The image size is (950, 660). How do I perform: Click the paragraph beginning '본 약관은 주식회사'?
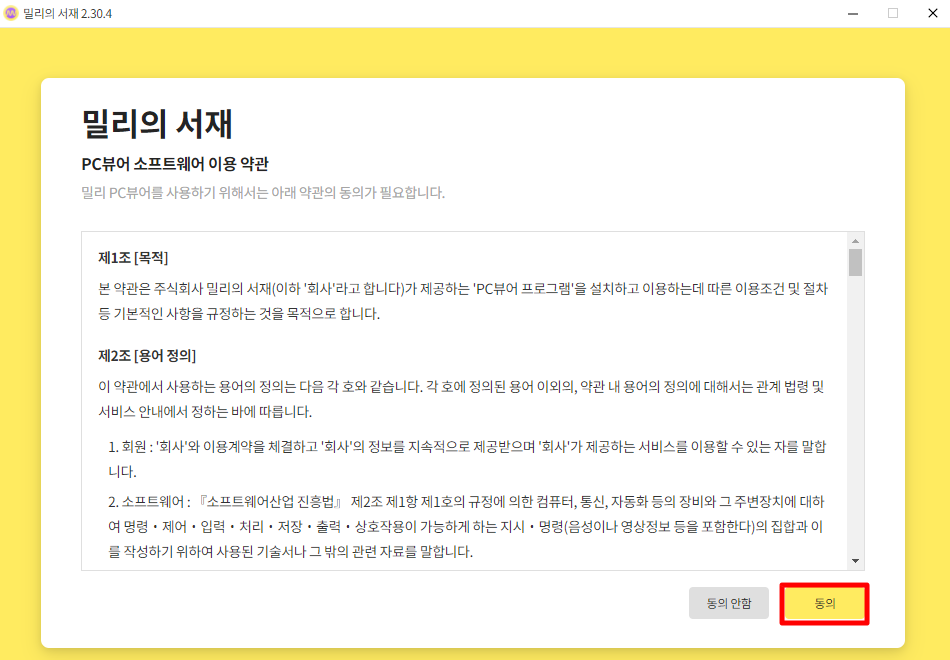[463, 301]
